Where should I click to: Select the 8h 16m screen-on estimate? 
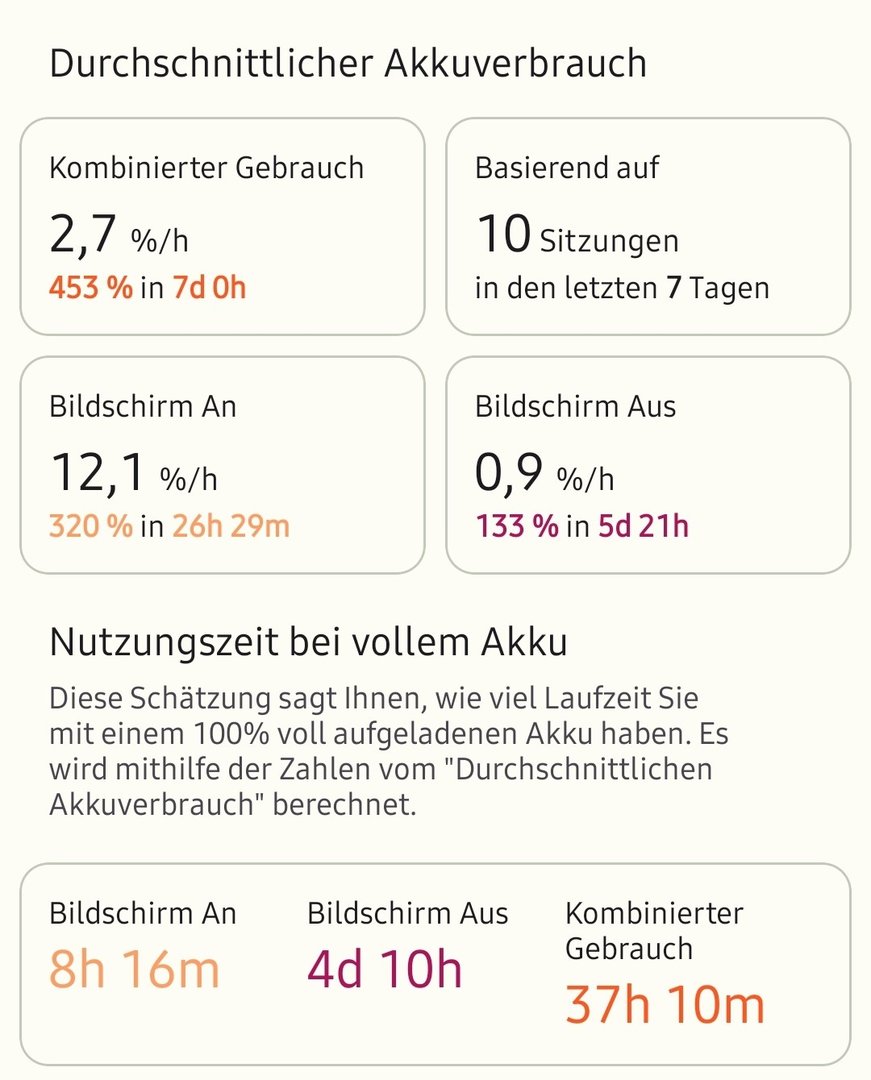pyautogui.click(x=134, y=969)
